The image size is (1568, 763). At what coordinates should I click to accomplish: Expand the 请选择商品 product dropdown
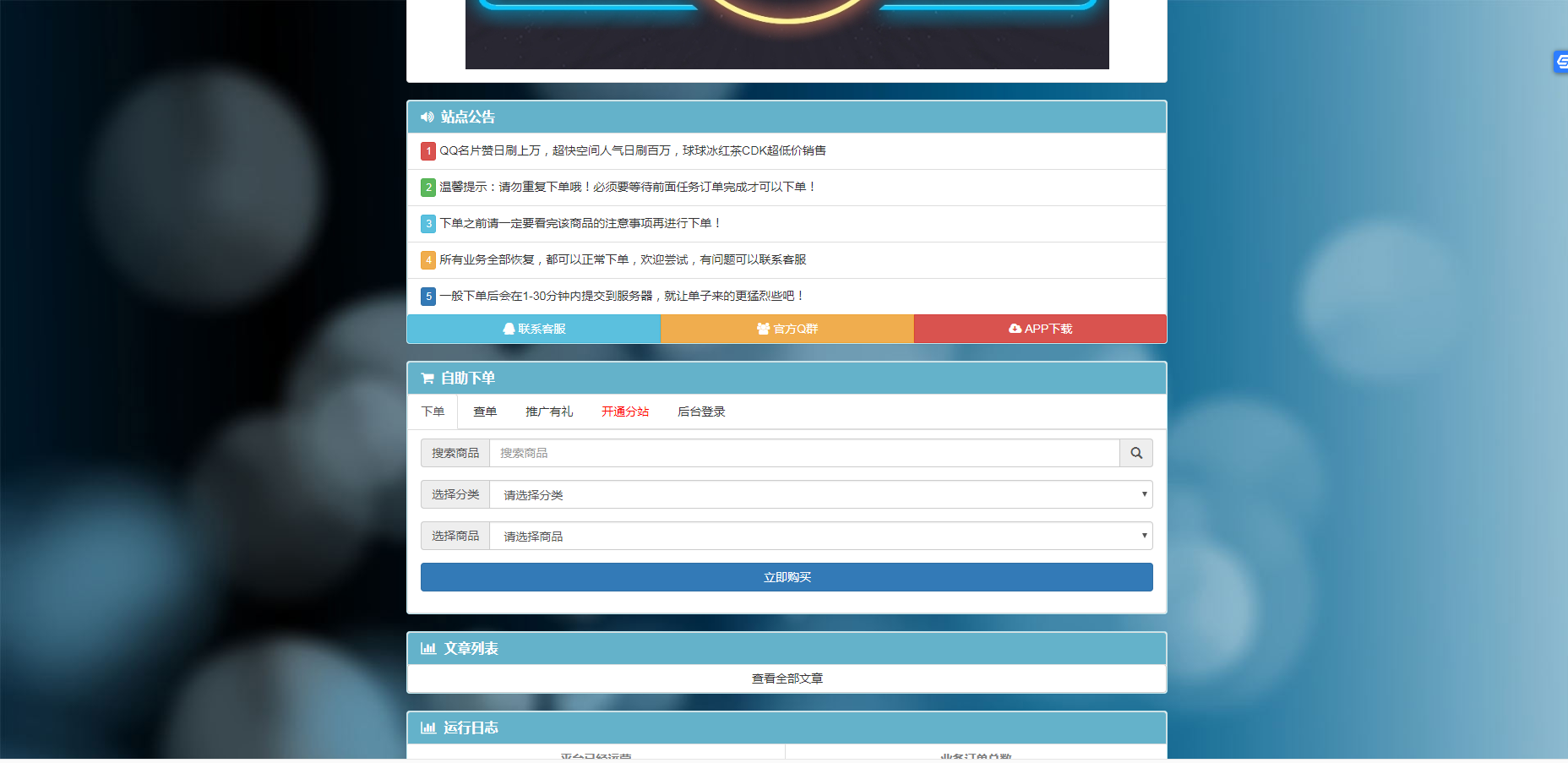coord(820,536)
